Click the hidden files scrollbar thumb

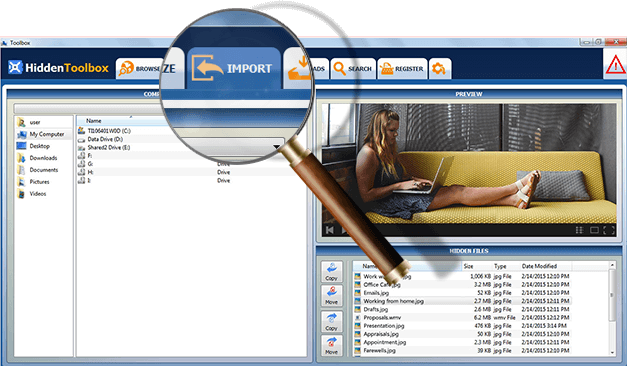[612, 295]
